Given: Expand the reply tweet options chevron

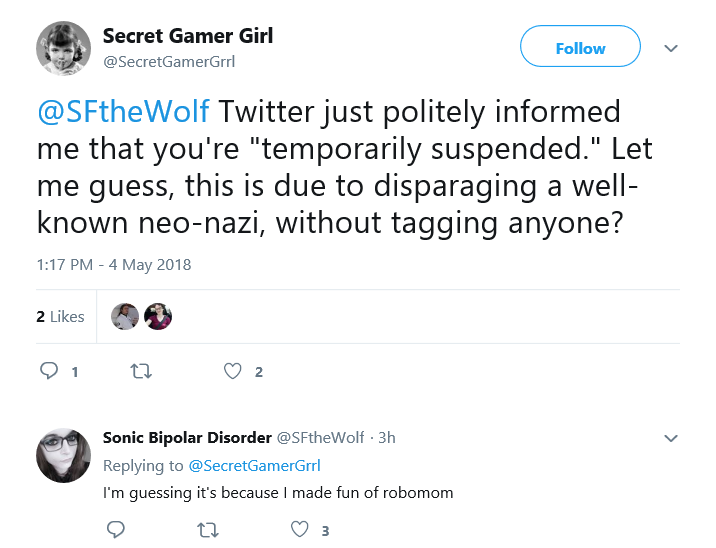Looking at the screenshot, I should click(670, 438).
